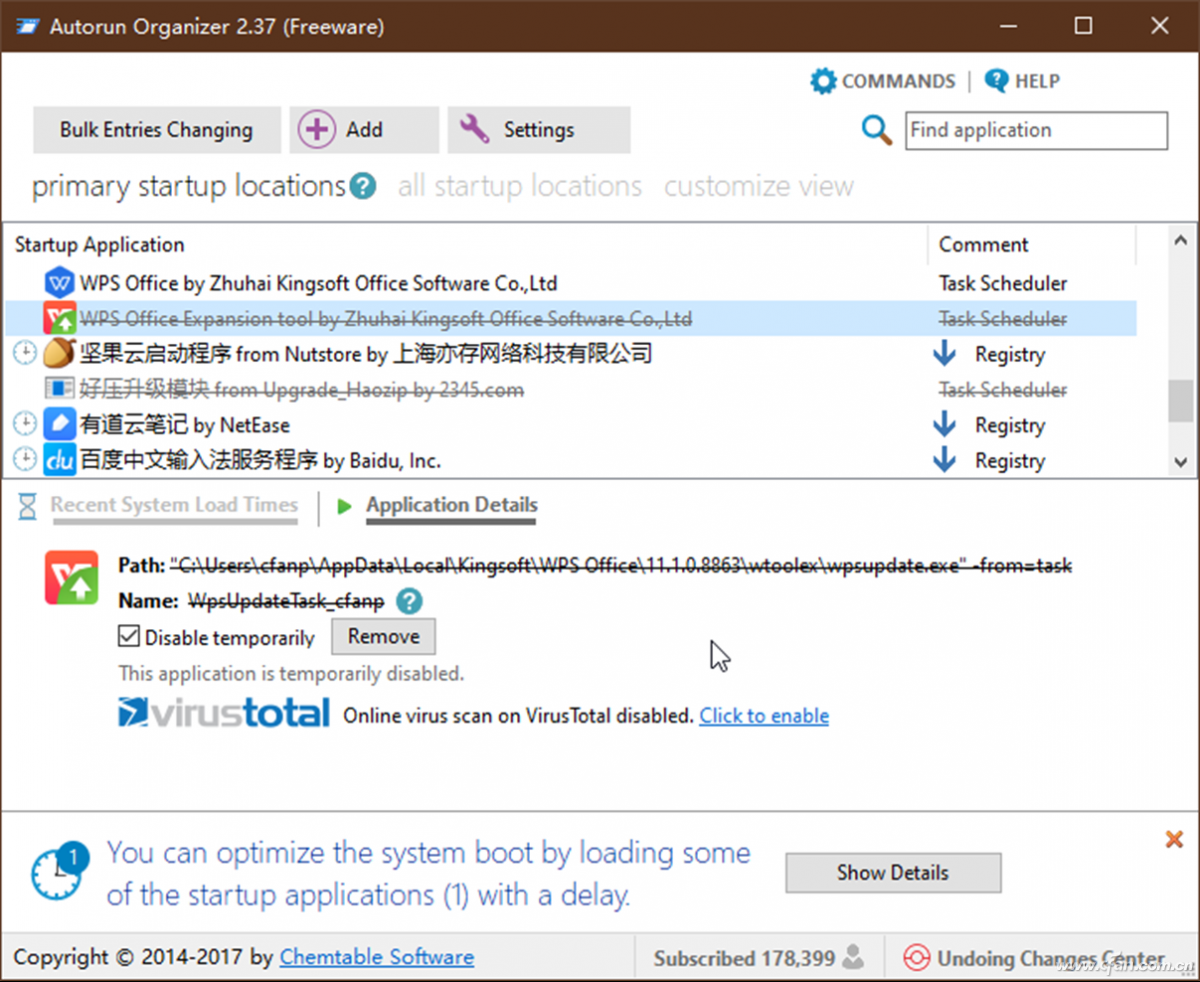Select the 好压升级模块 from Upgrade_Haozip row
The height and width of the screenshot is (982, 1200).
pyautogui.click(x=570, y=389)
